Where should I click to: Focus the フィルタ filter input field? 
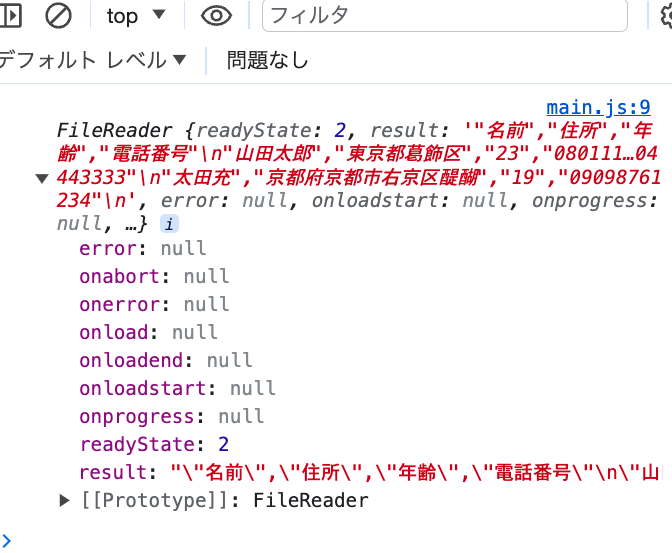tap(445, 16)
